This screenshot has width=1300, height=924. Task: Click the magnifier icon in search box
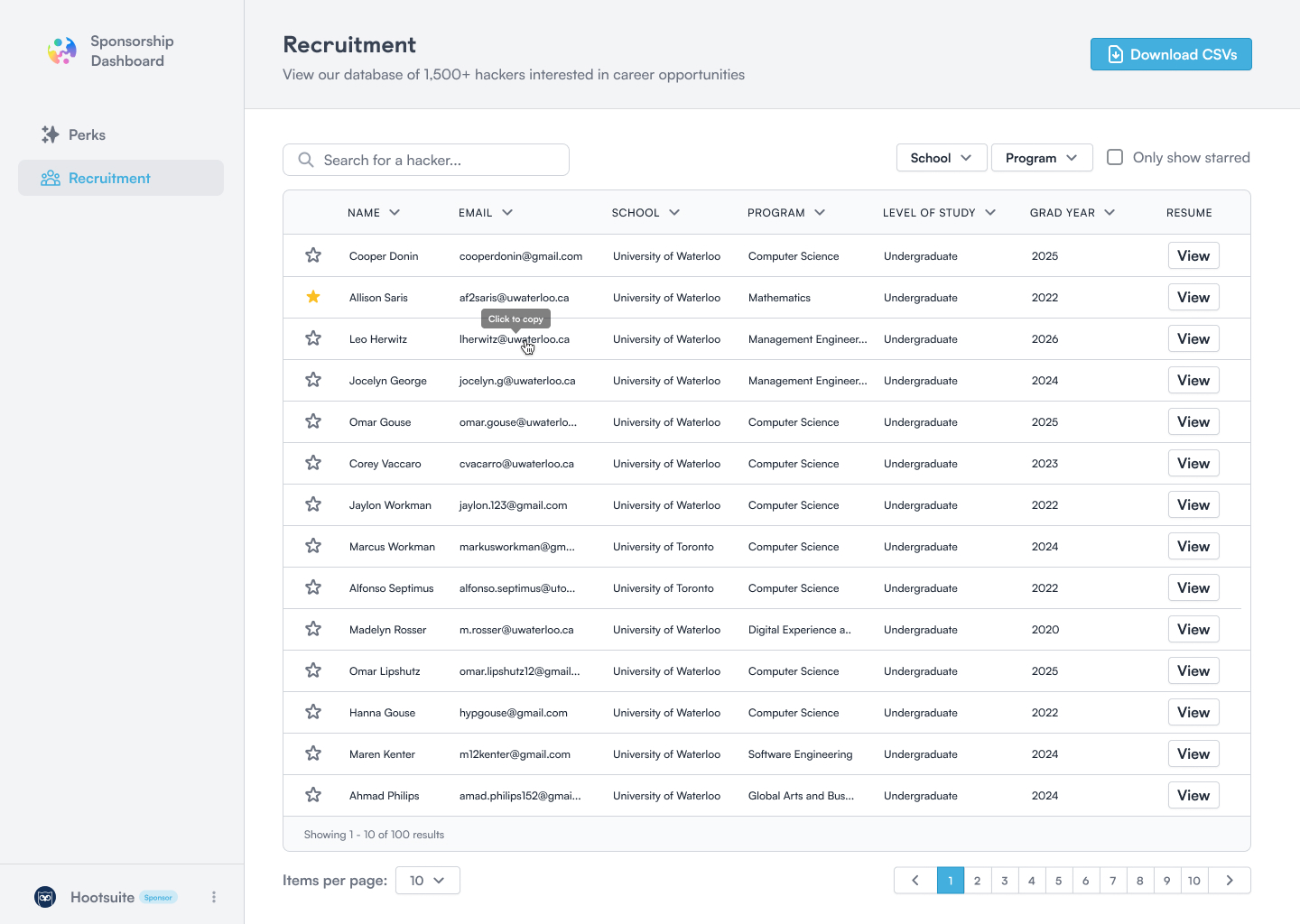point(306,160)
